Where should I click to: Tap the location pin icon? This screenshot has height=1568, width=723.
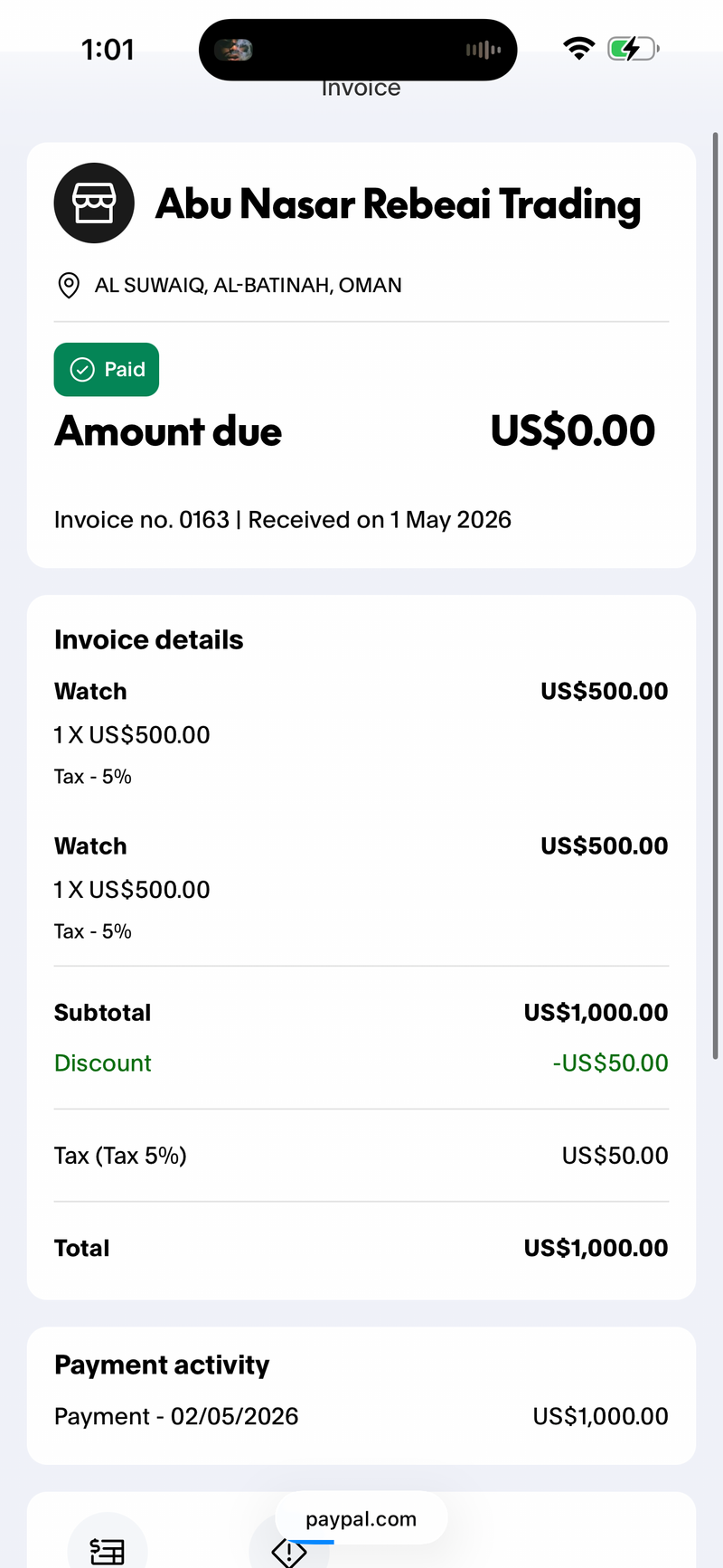click(x=68, y=286)
